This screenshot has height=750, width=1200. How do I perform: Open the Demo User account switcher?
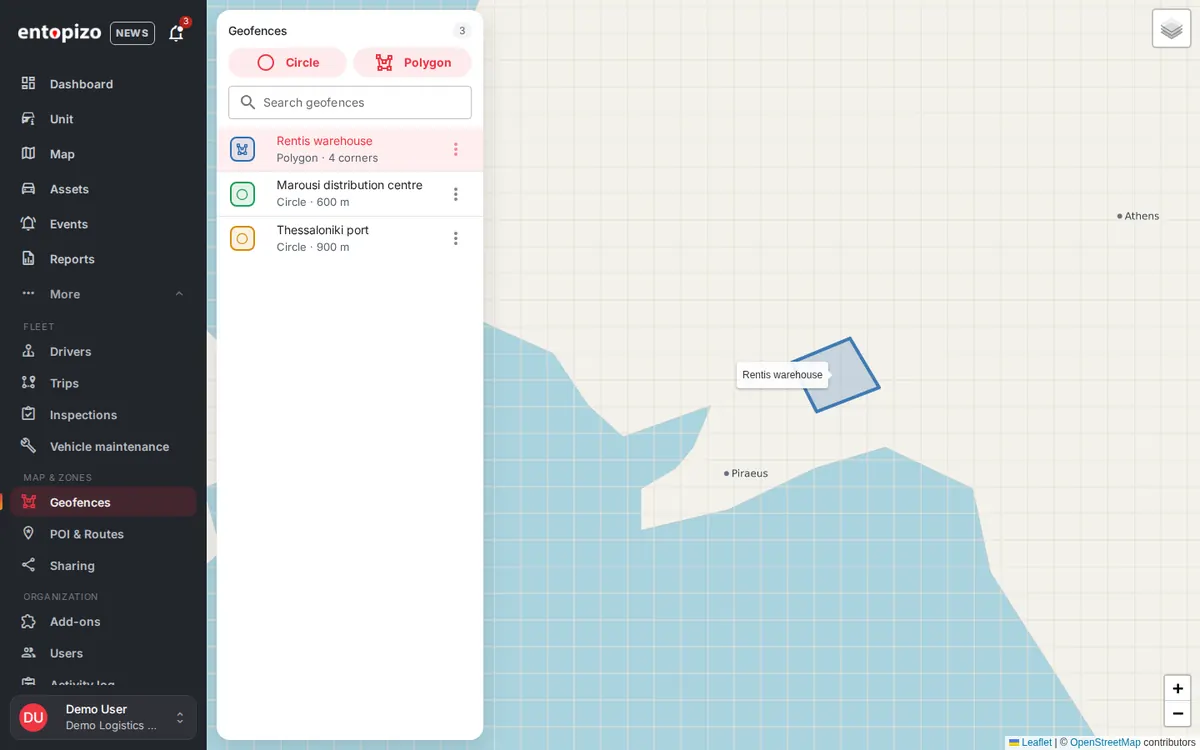pyautogui.click(x=103, y=717)
